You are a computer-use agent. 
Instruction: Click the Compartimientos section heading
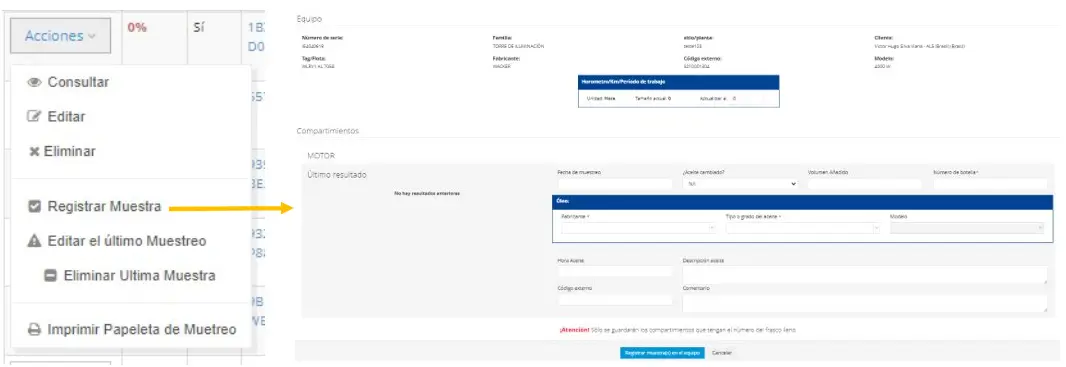point(328,130)
